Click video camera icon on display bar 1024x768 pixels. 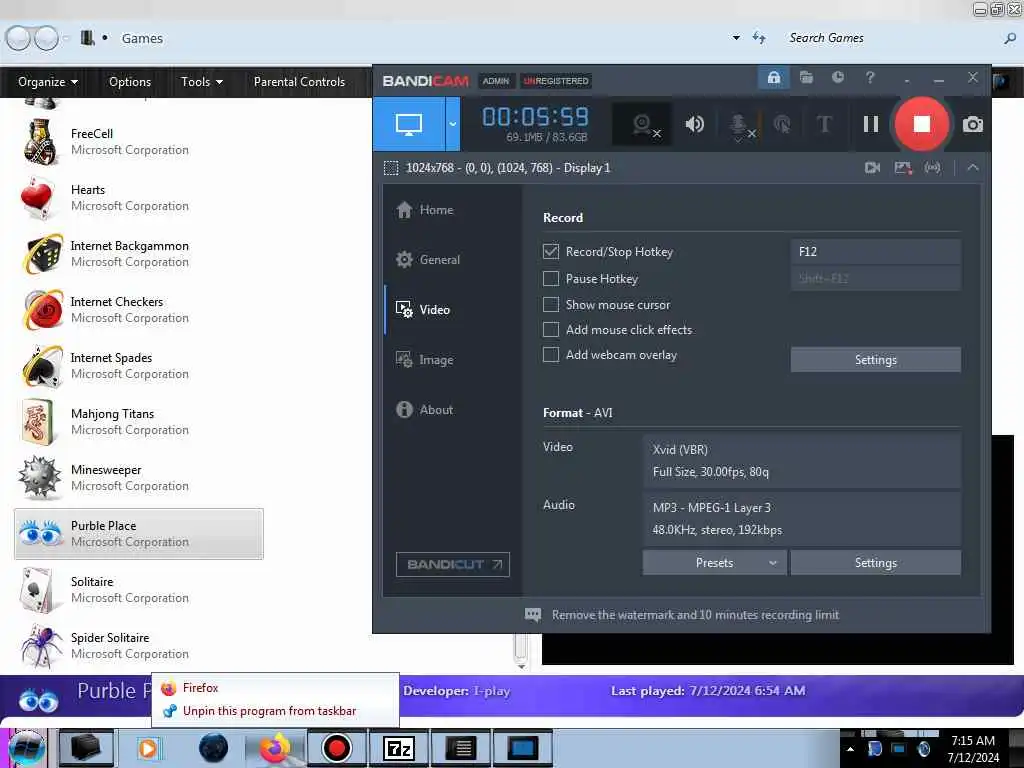[872, 168]
